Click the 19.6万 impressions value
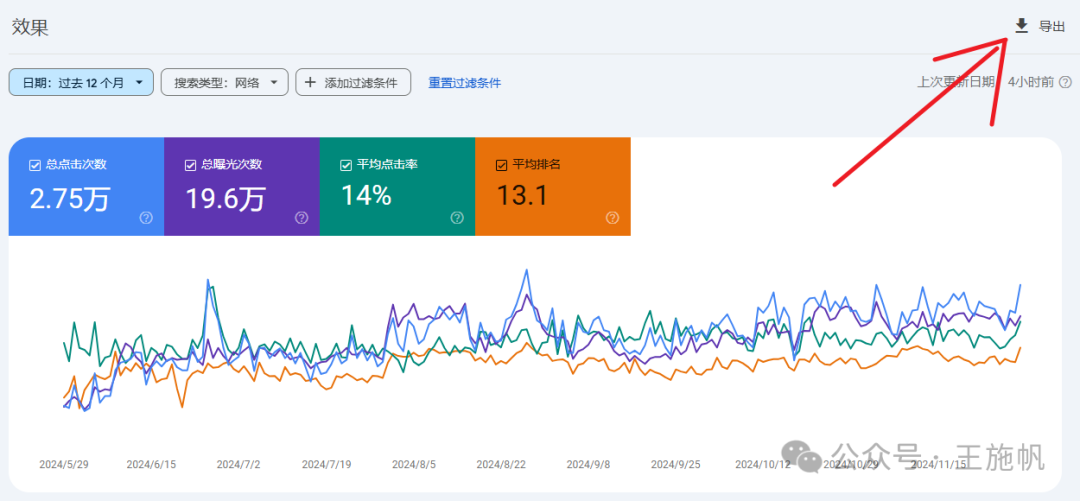The width and height of the screenshot is (1080, 501). 225,198
